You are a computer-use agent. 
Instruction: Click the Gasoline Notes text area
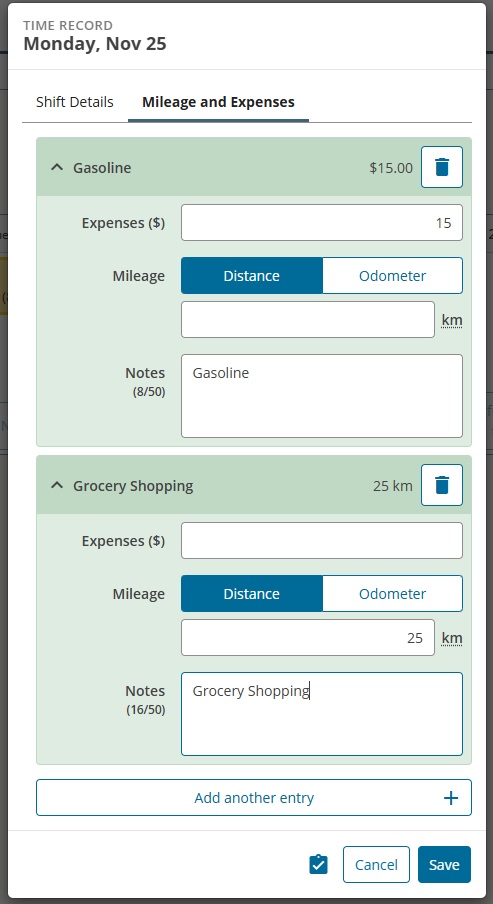pyautogui.click(x=322, y=396)
